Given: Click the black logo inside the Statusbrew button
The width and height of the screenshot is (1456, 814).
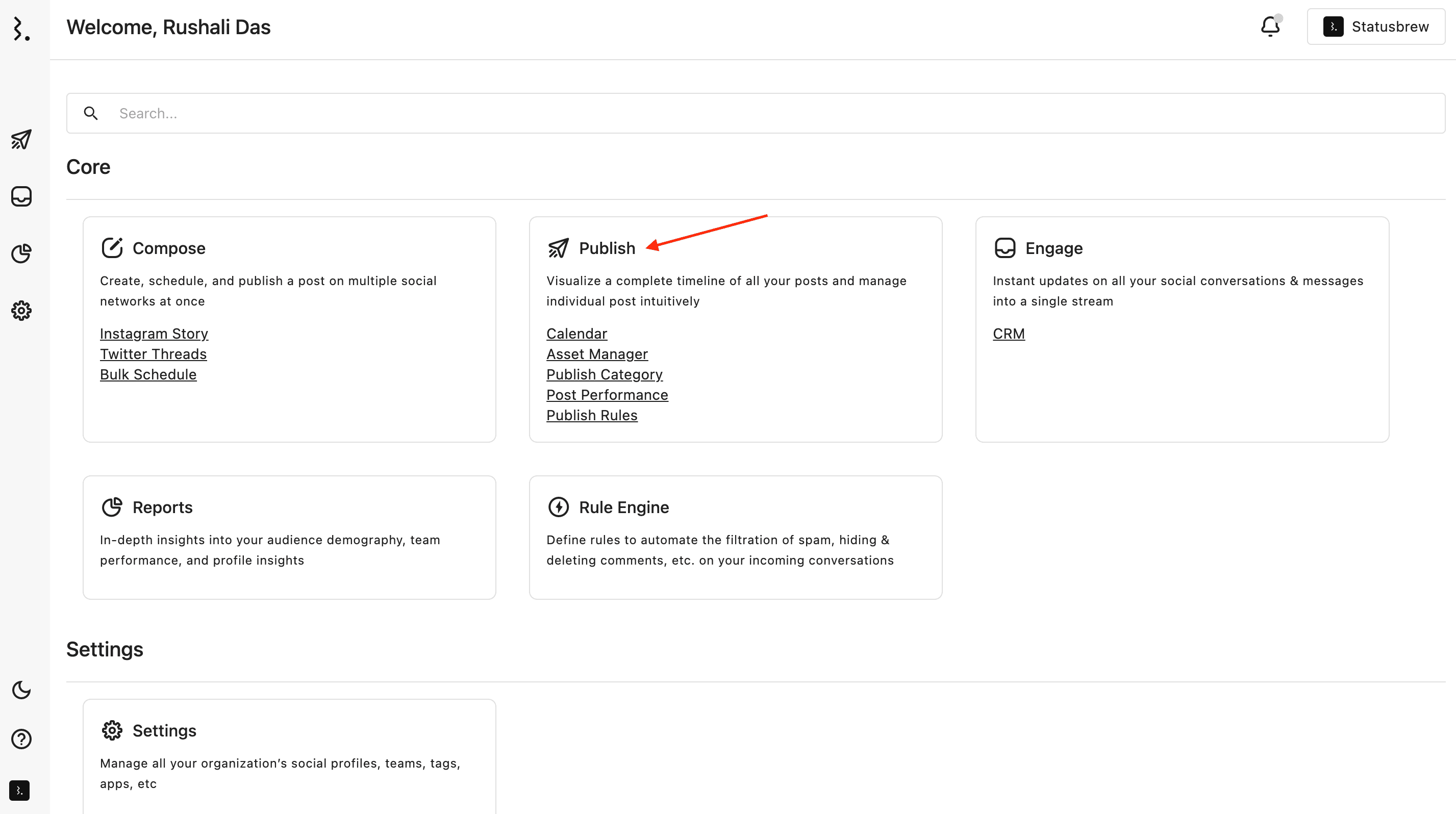Looking at the screenshot, I should [1334, 27].
